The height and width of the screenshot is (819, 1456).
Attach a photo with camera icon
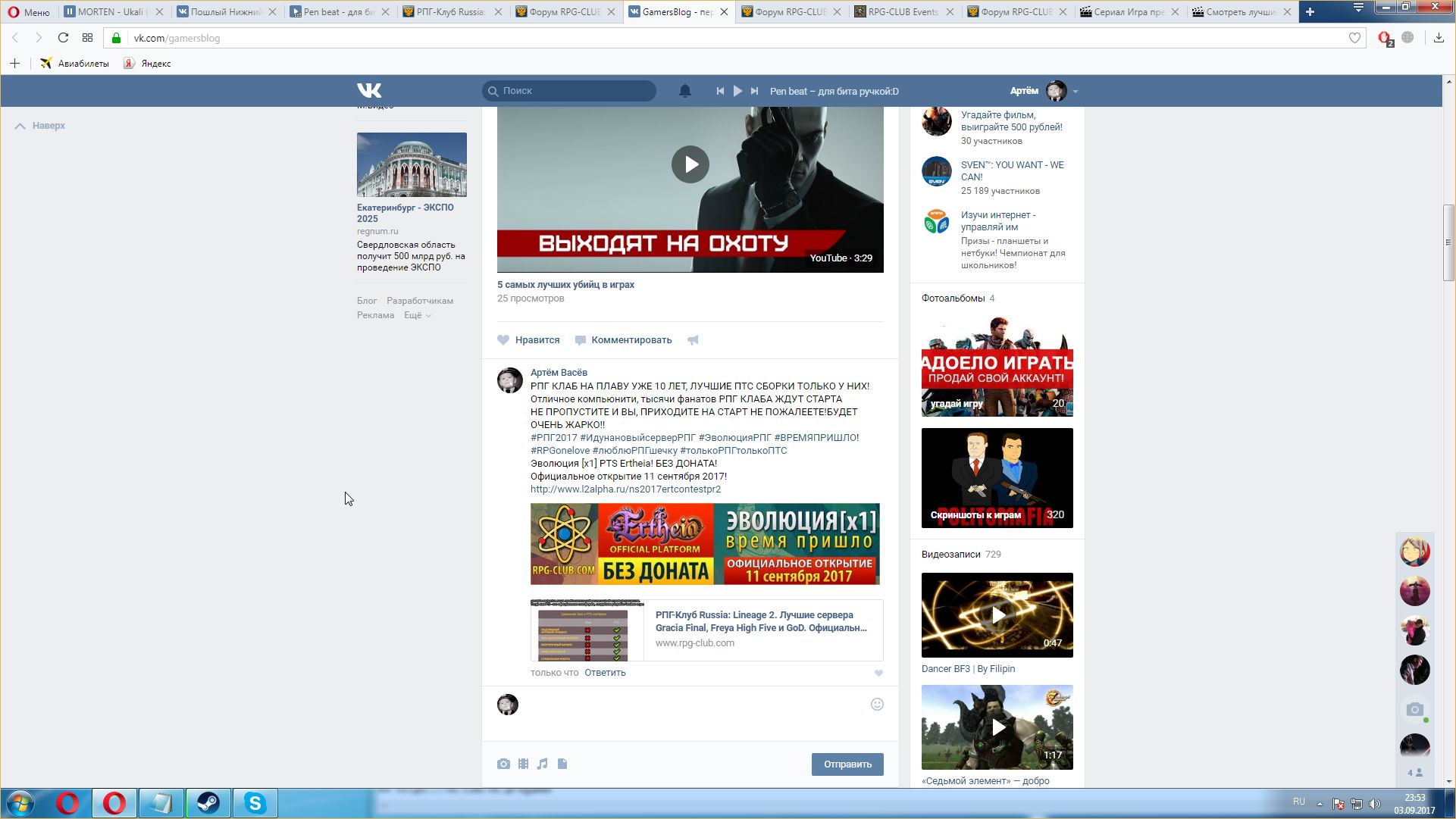pyautogui.click(x=503, y=764)
